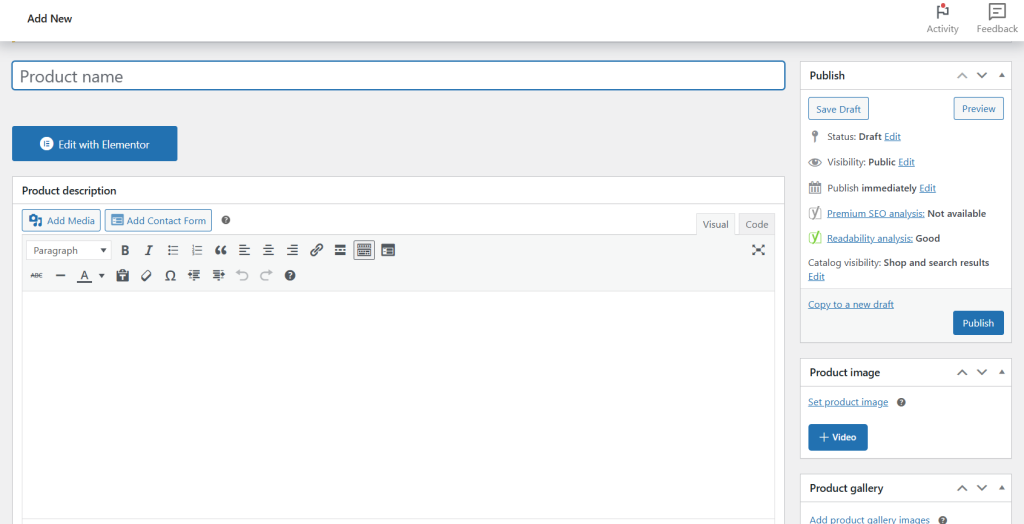Click help icon beside Add Contact Form
Viewport: 1024px width, 524px height.
pos(226,220)
